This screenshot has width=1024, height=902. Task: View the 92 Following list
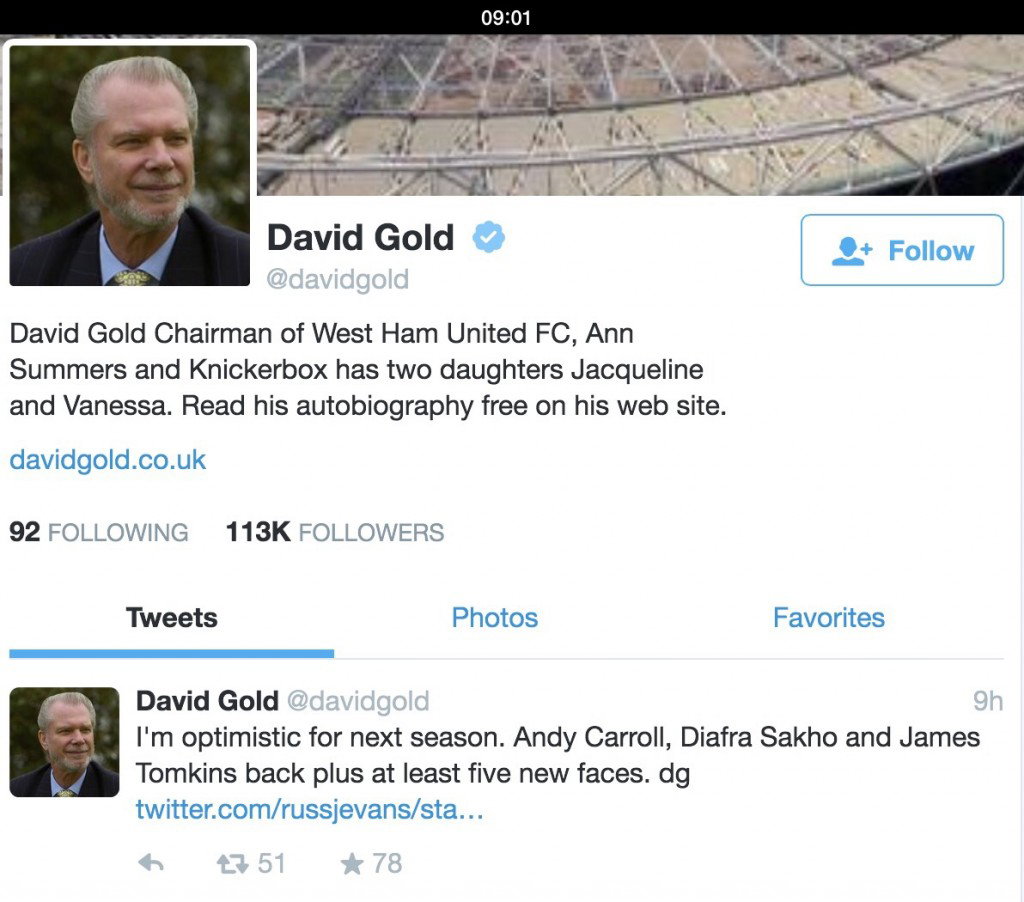click(99, 532)
